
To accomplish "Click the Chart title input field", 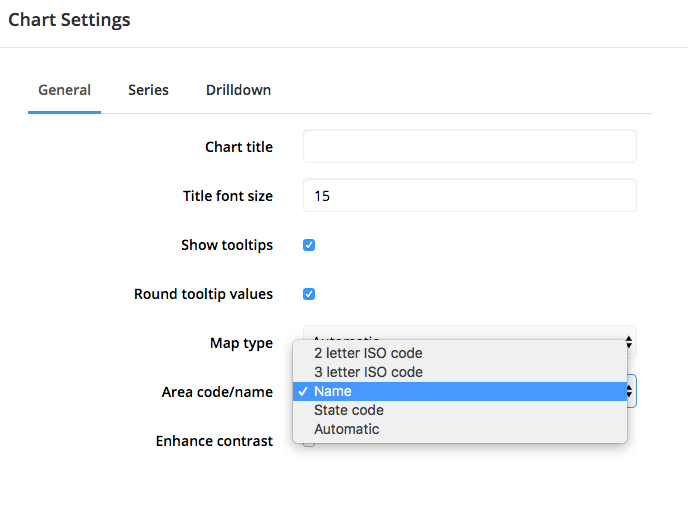I will [469, 146].
